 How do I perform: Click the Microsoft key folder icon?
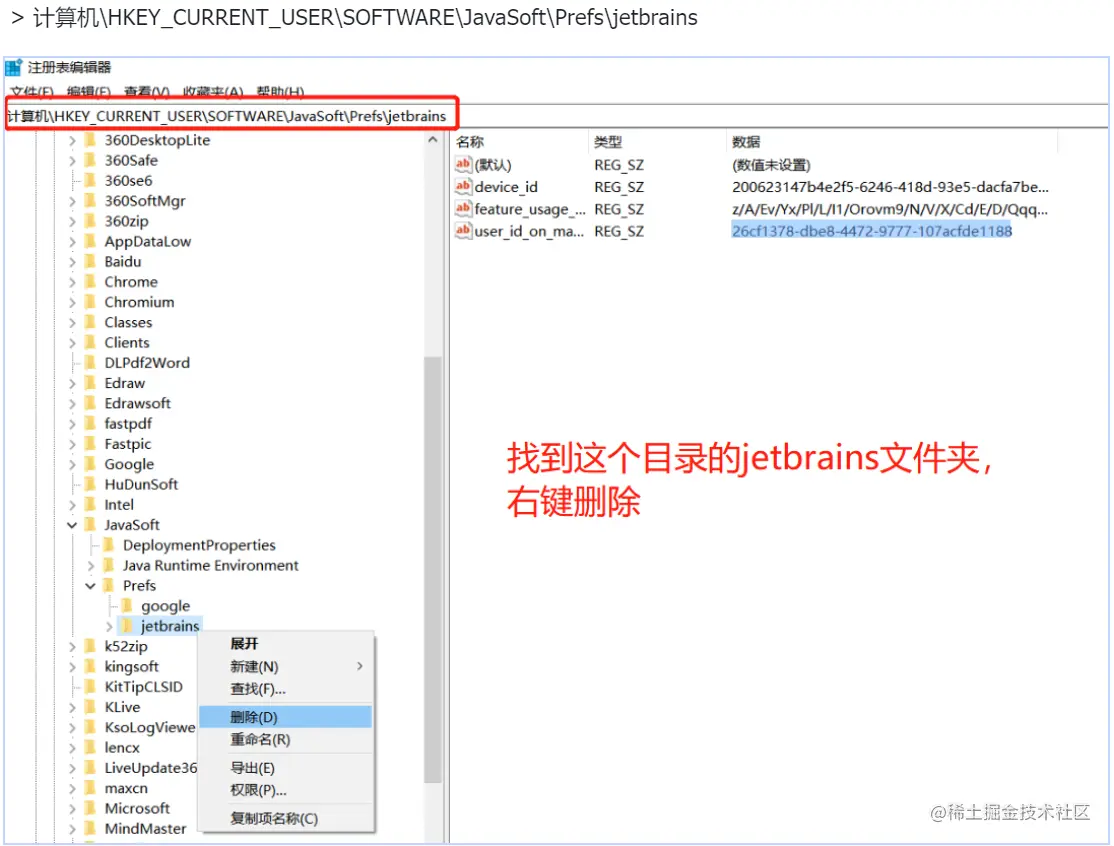[x=90, y=808]
